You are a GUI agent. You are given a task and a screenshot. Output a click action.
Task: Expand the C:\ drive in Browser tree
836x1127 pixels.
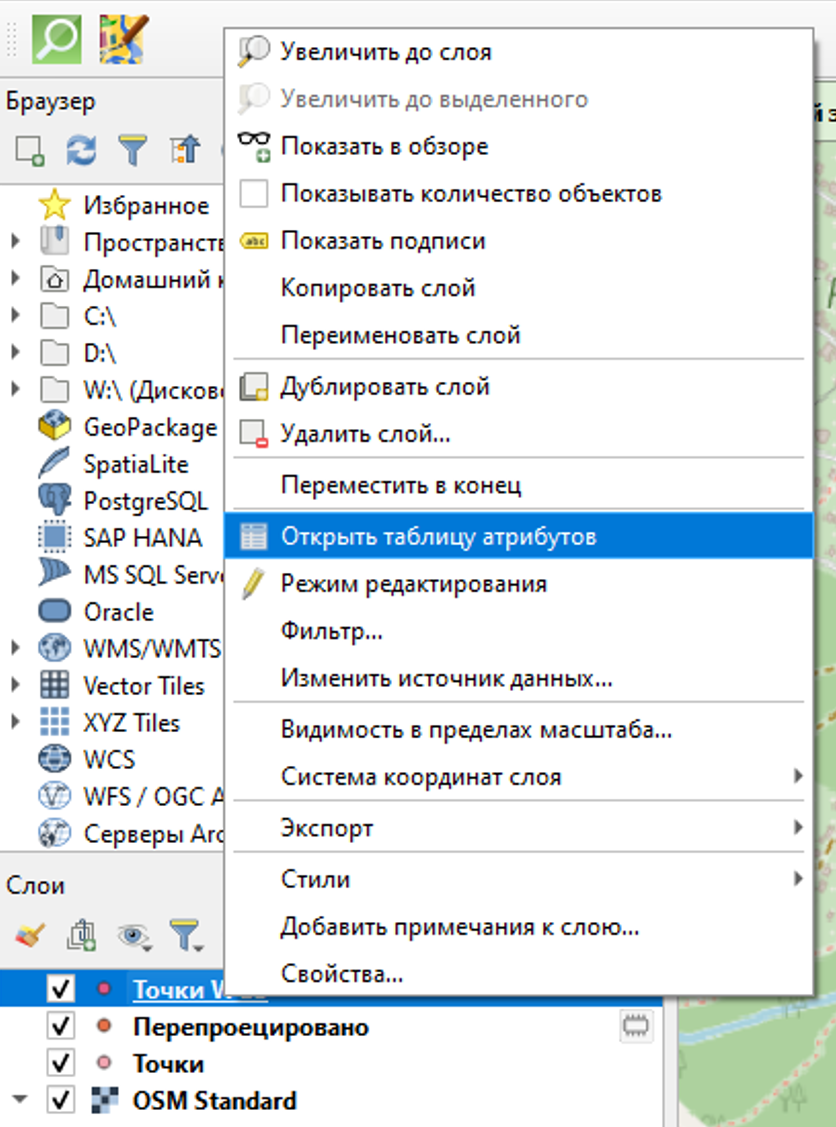click(x=15, y=315)
